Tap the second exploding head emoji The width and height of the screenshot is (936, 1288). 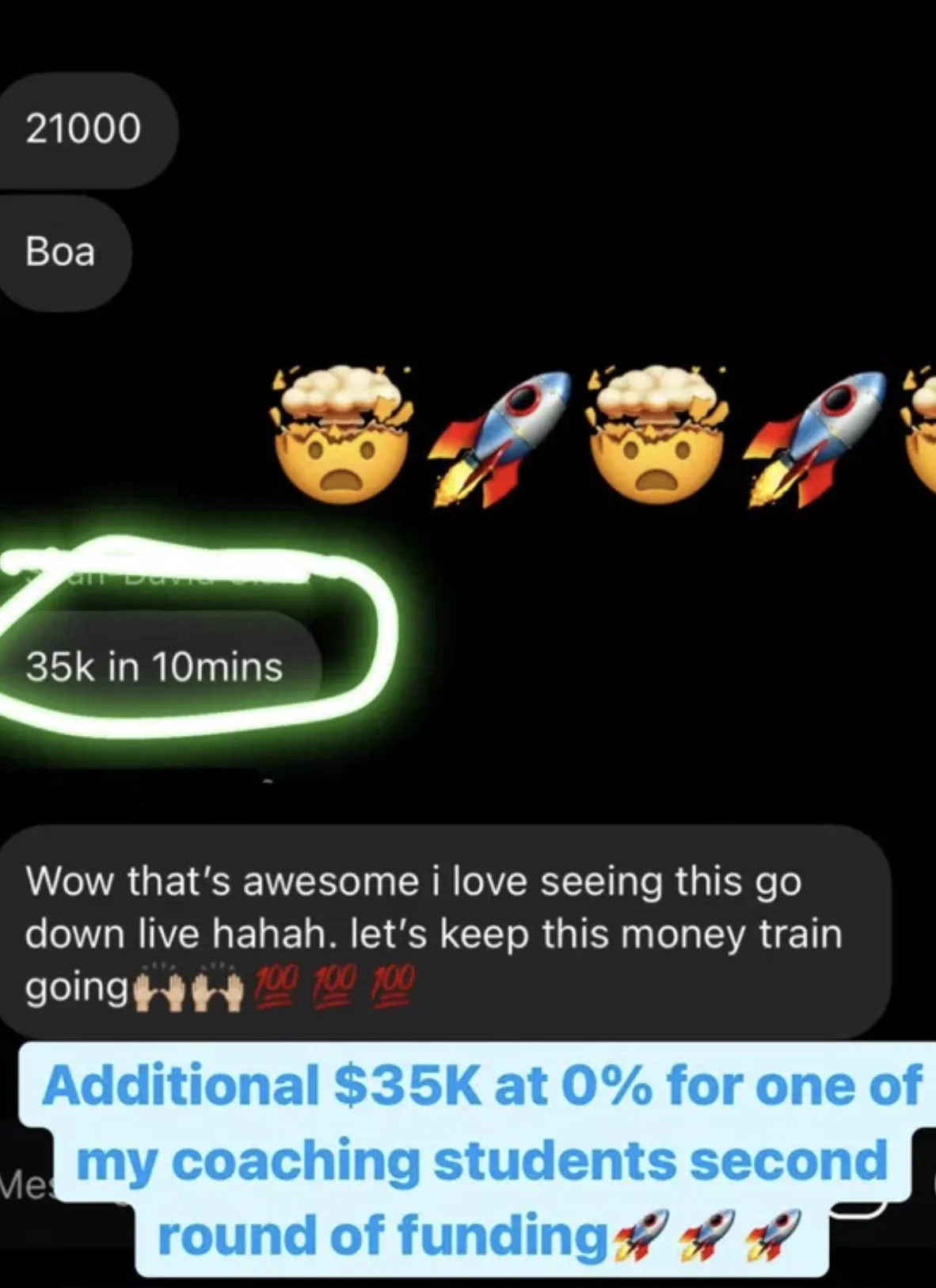pyautogui.click(x=656, y=435)
